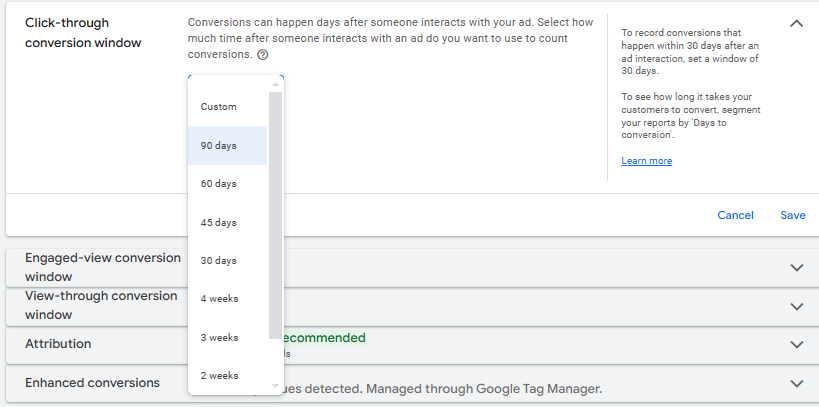Choose 90 days option
Viewport: 819px width, 407px height.
(x=219, y=146)
